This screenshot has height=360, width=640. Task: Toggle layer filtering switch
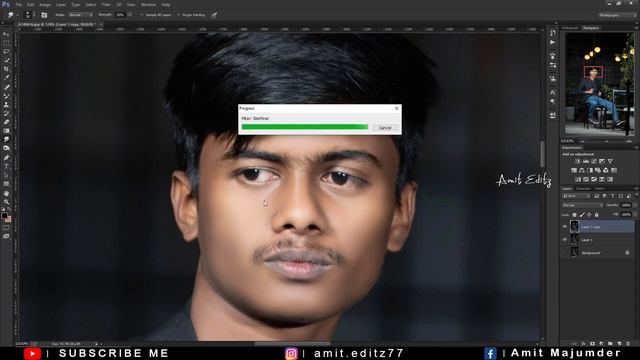pos(637,195)
